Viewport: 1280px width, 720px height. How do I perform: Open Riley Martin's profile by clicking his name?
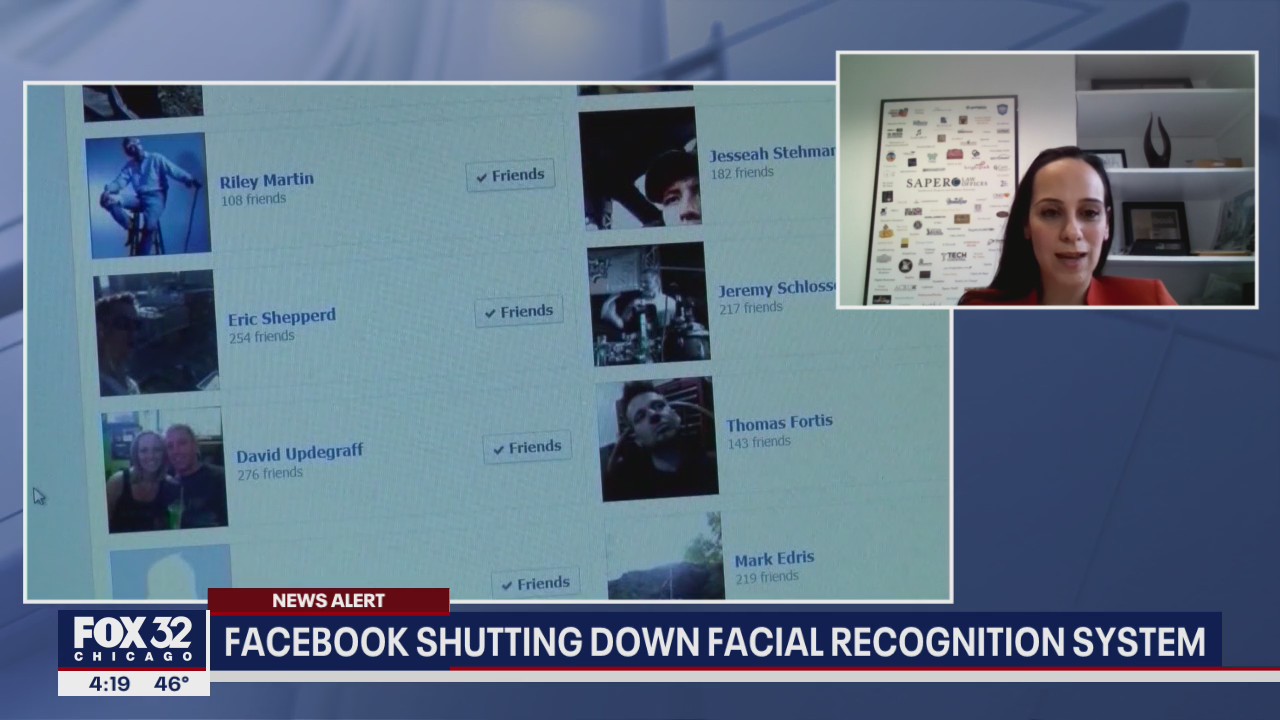click(265, 180)
